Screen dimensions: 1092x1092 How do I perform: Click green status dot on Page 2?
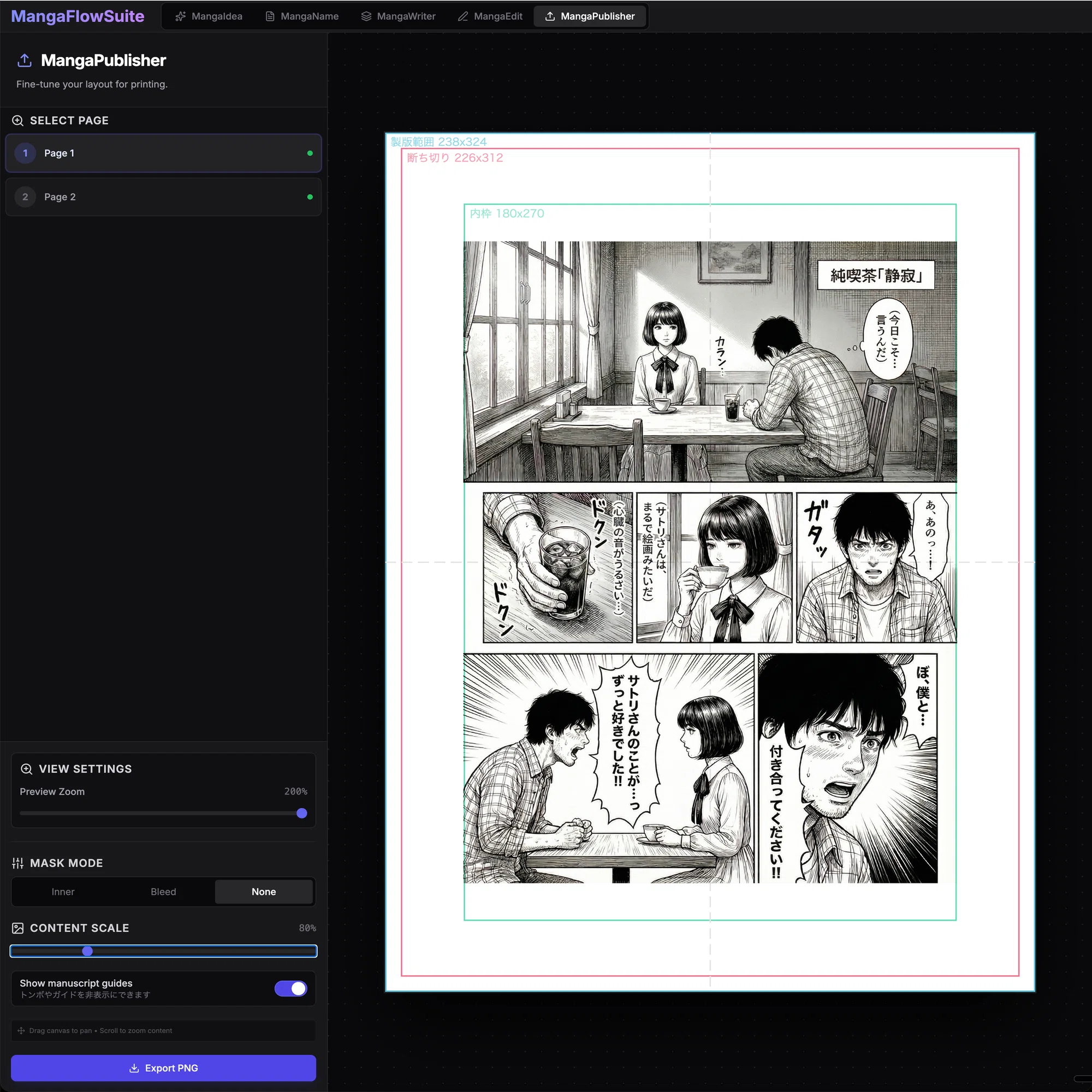pos(310,197)
